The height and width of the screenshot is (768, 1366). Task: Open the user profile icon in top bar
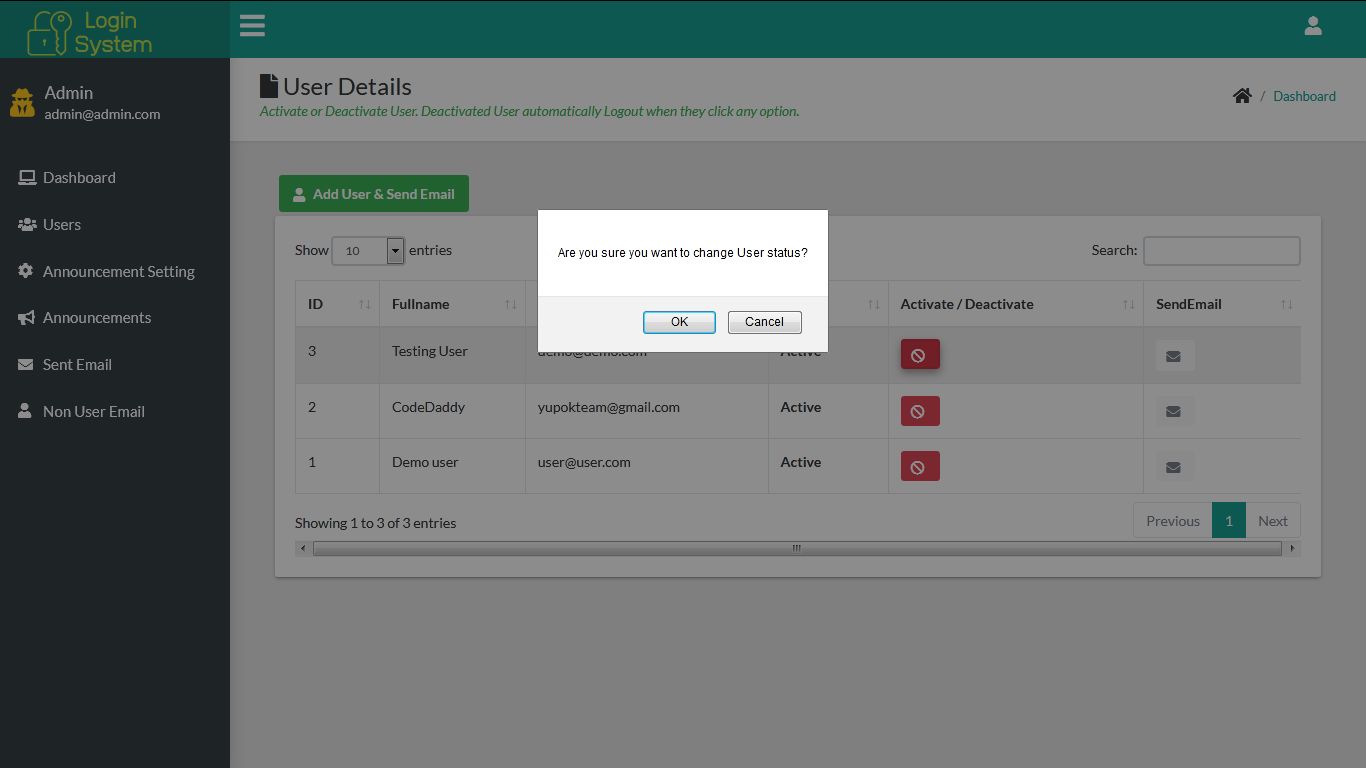point(1313,26)
